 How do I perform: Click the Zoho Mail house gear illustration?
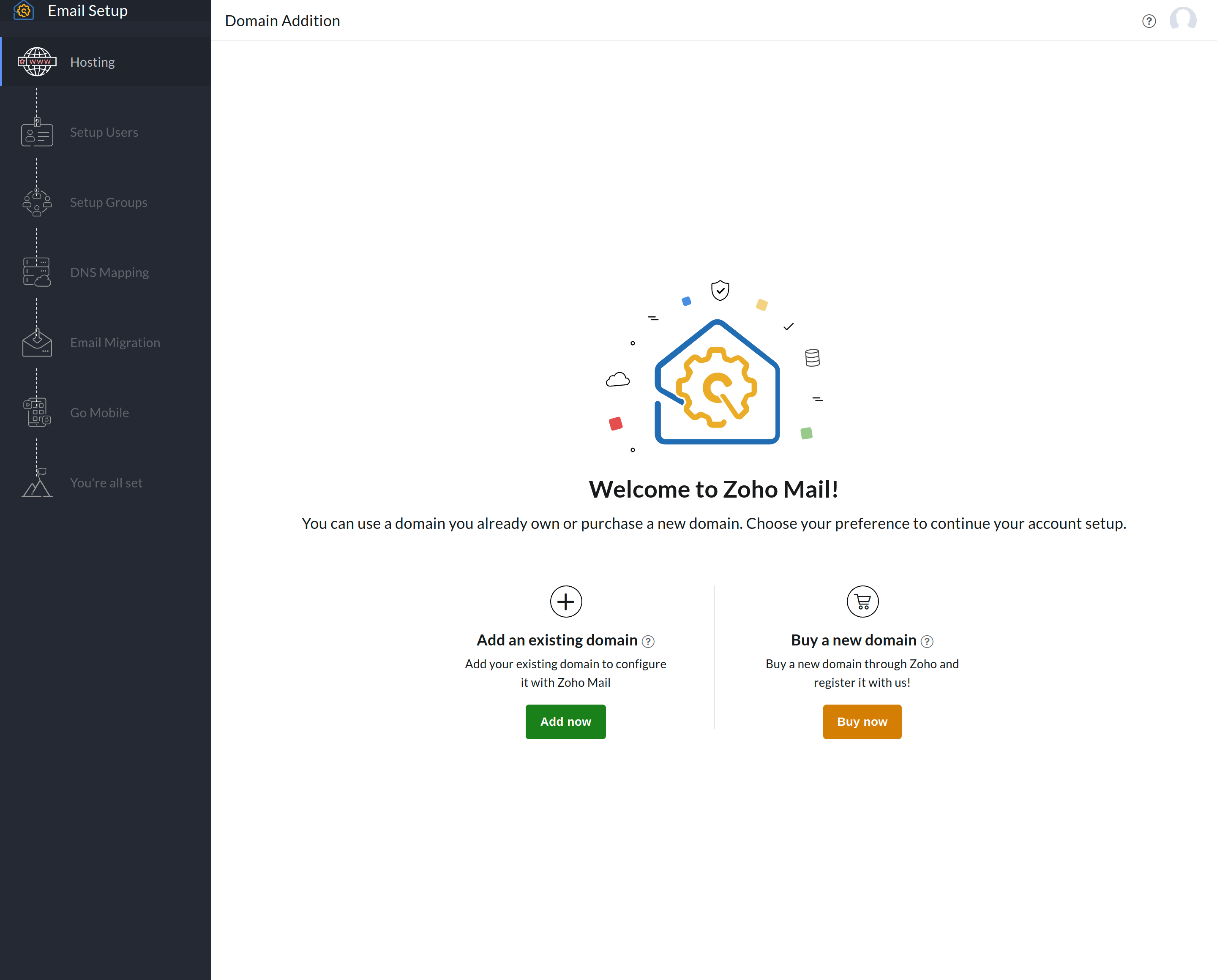[717, 381]
